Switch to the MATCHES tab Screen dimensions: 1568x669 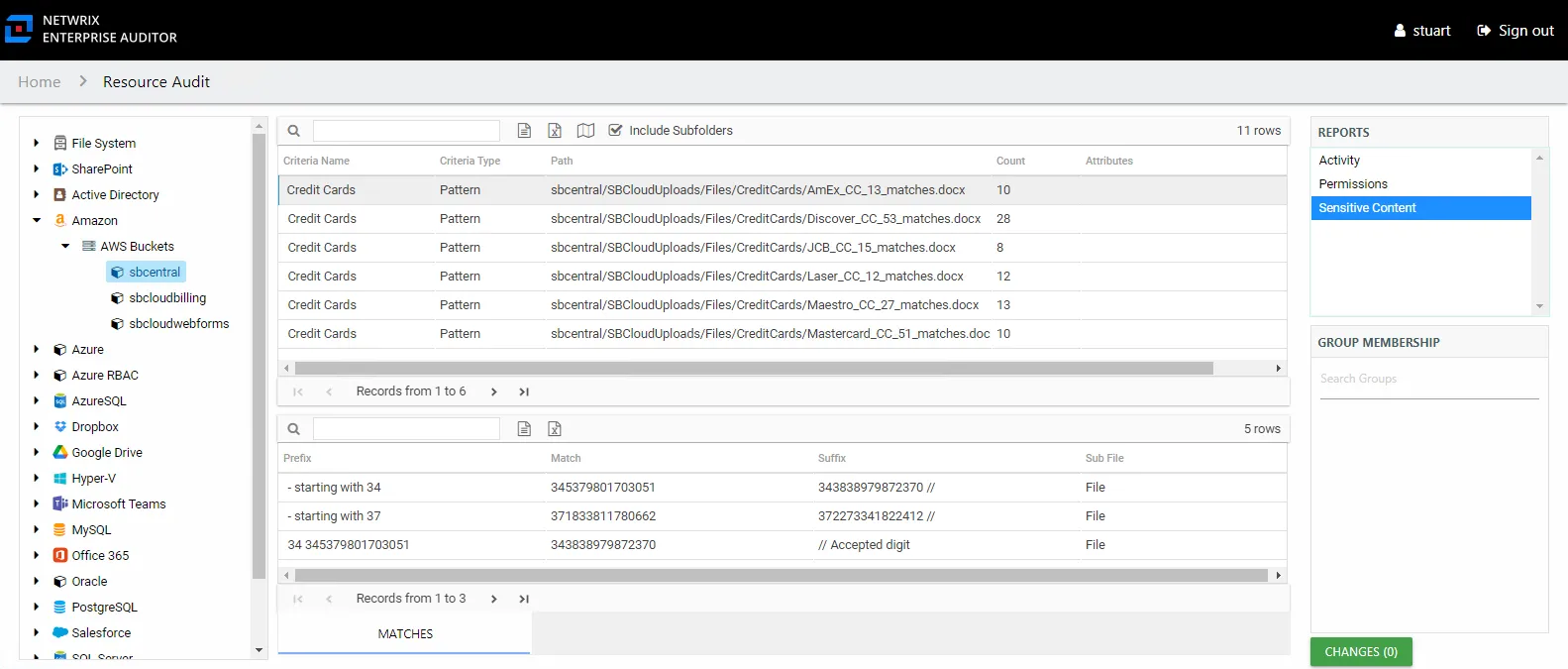point(405,634)
